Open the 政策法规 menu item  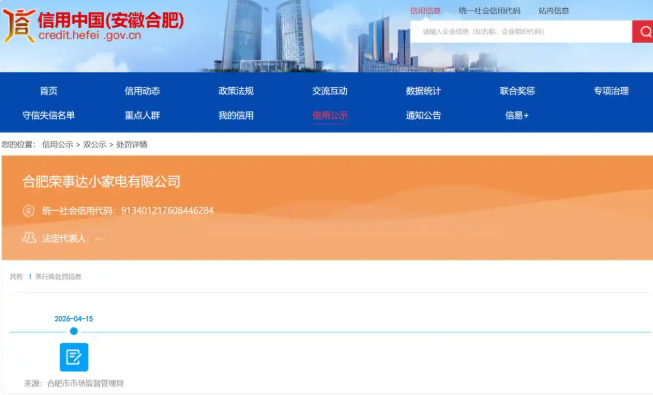tap(236, 91)
